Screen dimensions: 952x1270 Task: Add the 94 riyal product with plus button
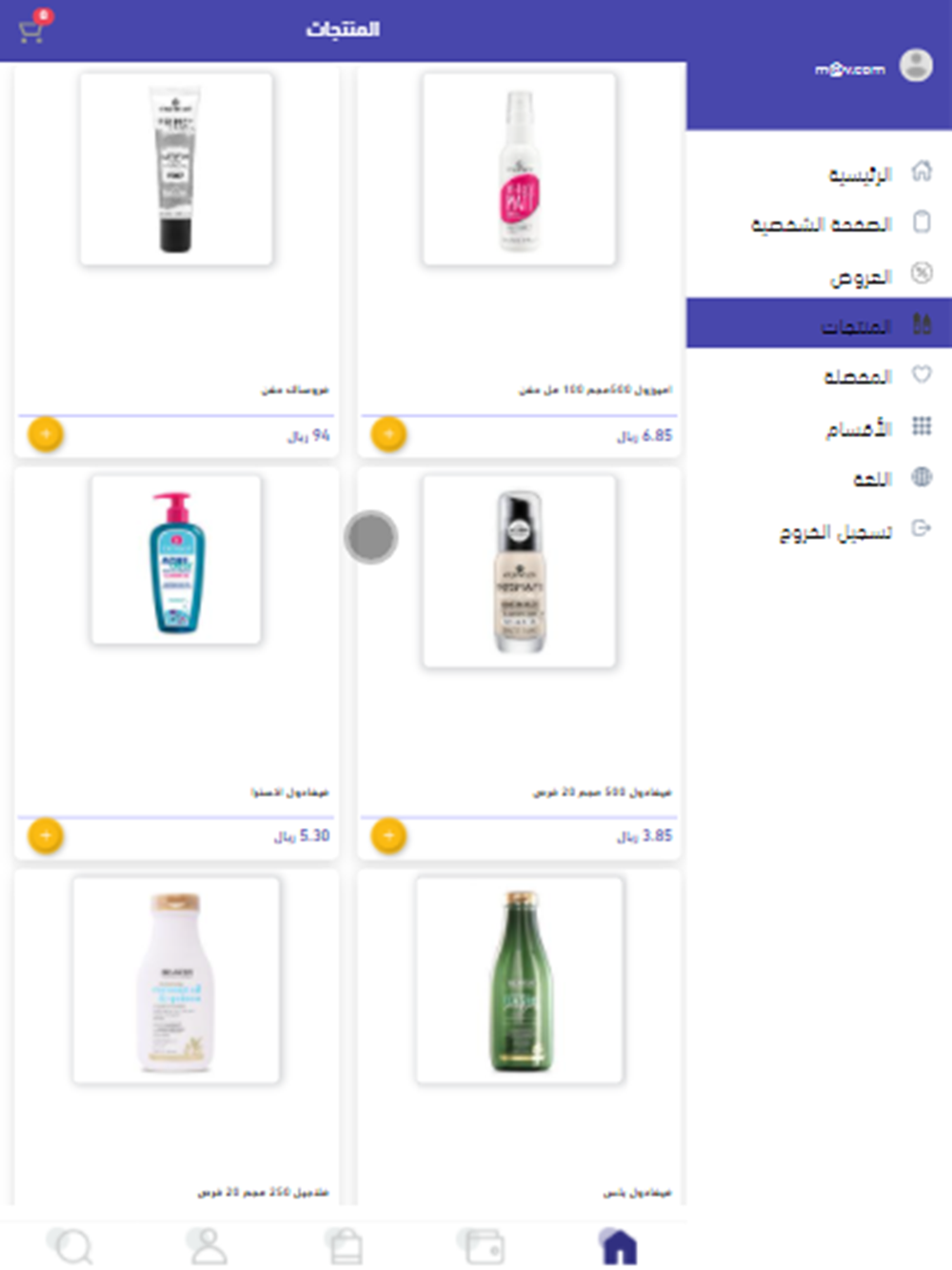(46, 434)
